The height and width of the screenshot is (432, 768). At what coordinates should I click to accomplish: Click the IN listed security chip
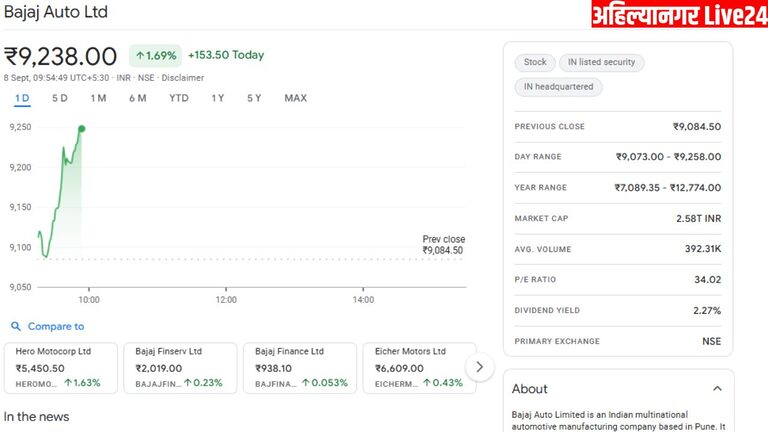click(x=601, y=62)
